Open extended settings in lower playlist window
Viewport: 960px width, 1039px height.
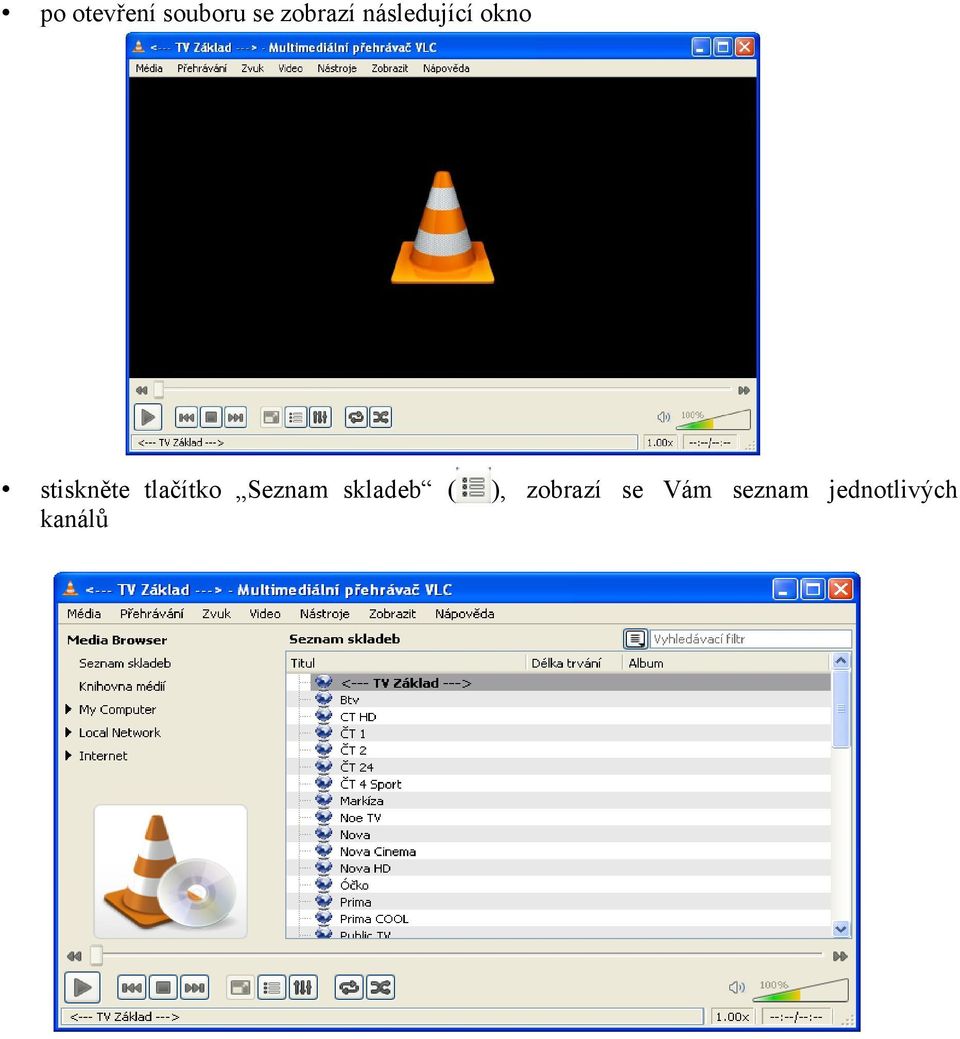(303, 988)
